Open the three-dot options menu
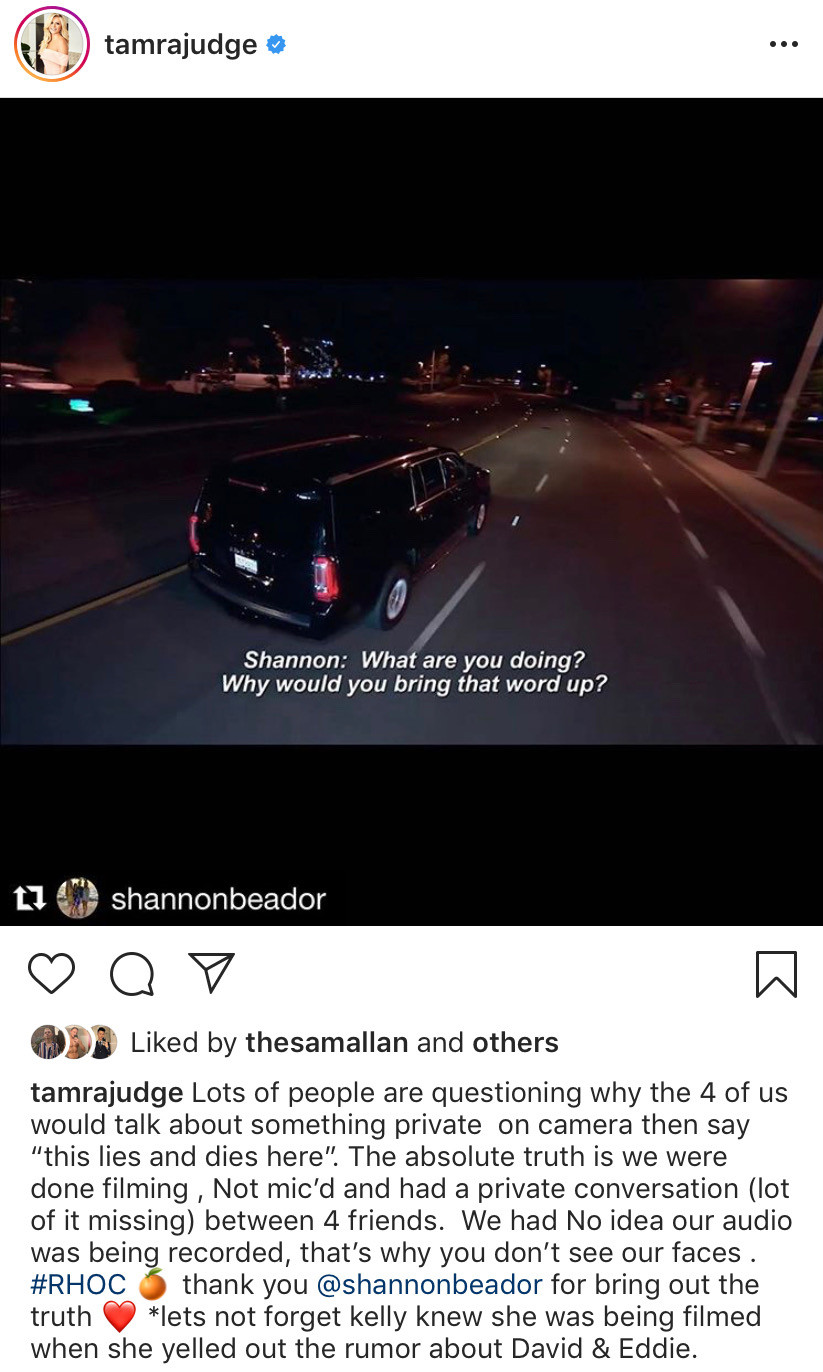823x1372 pixels. coord(783,45)
